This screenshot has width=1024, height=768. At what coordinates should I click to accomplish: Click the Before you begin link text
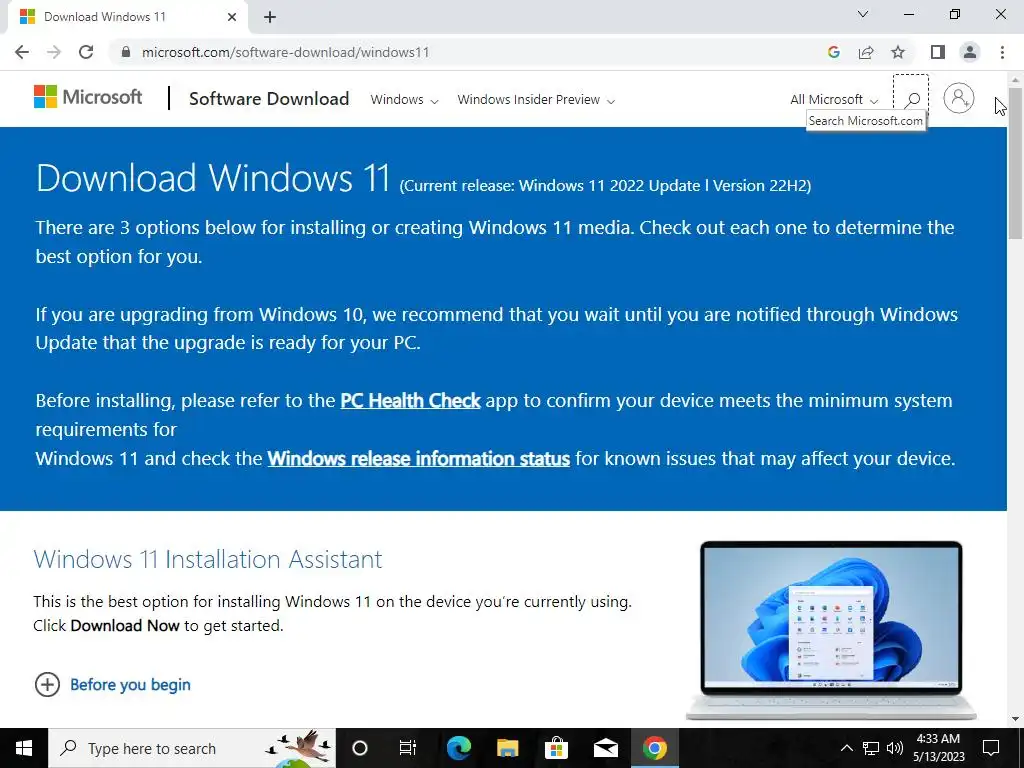pos(131,684)
